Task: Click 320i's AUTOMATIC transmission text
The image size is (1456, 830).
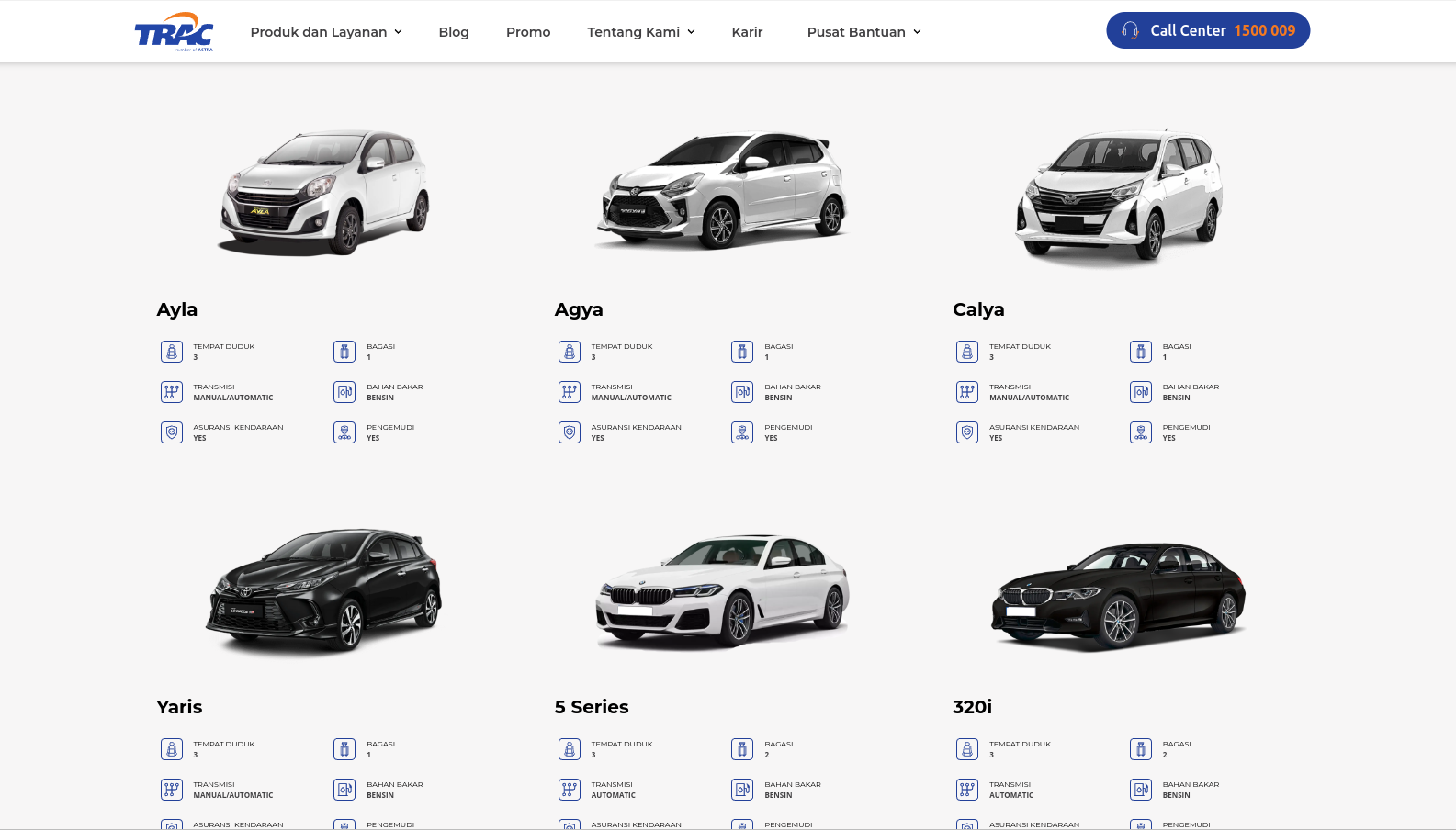Action: pyautogui.click(x=1011, y=795)
